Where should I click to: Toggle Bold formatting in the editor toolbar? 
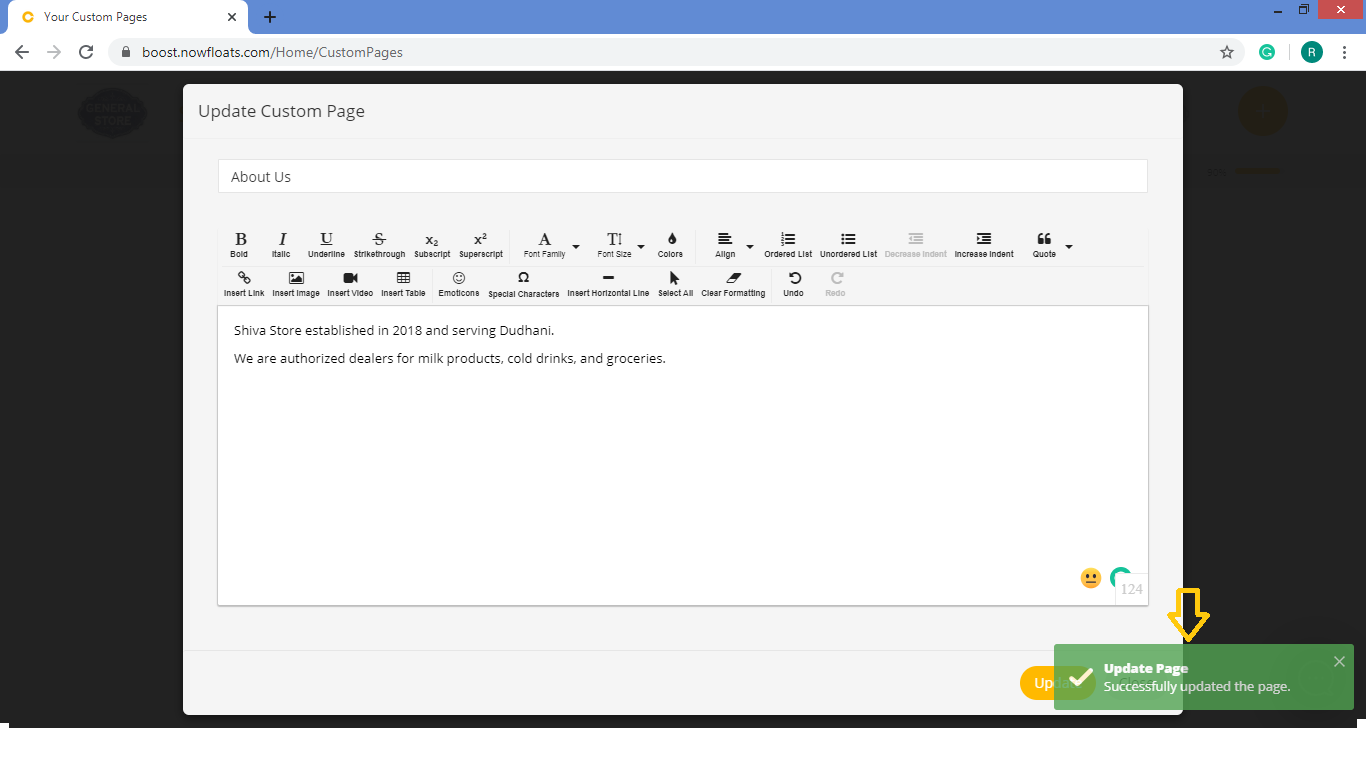click(x=240, y=243)
